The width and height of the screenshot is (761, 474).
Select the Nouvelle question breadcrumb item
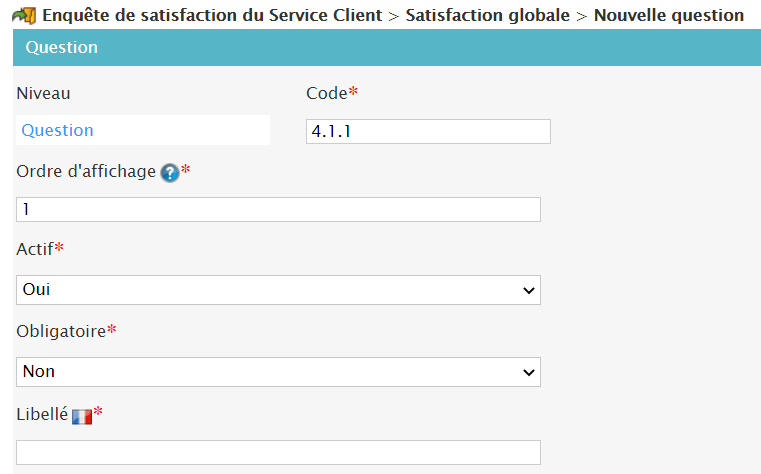tap(668, 16)
